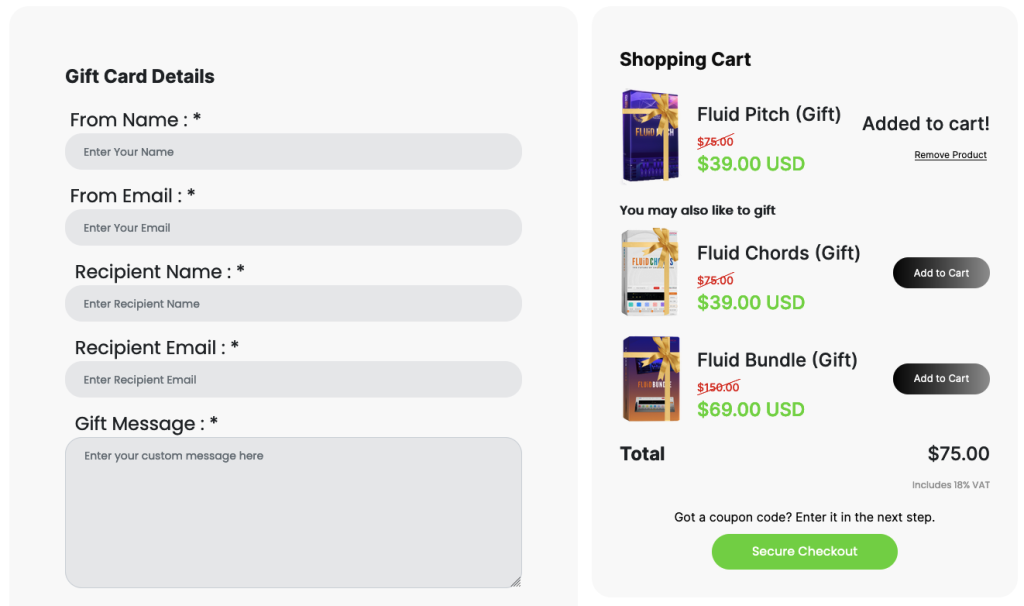1024x606 pixels.
Task: Proceed with Secure Checkout button
Action: [805, 552]
